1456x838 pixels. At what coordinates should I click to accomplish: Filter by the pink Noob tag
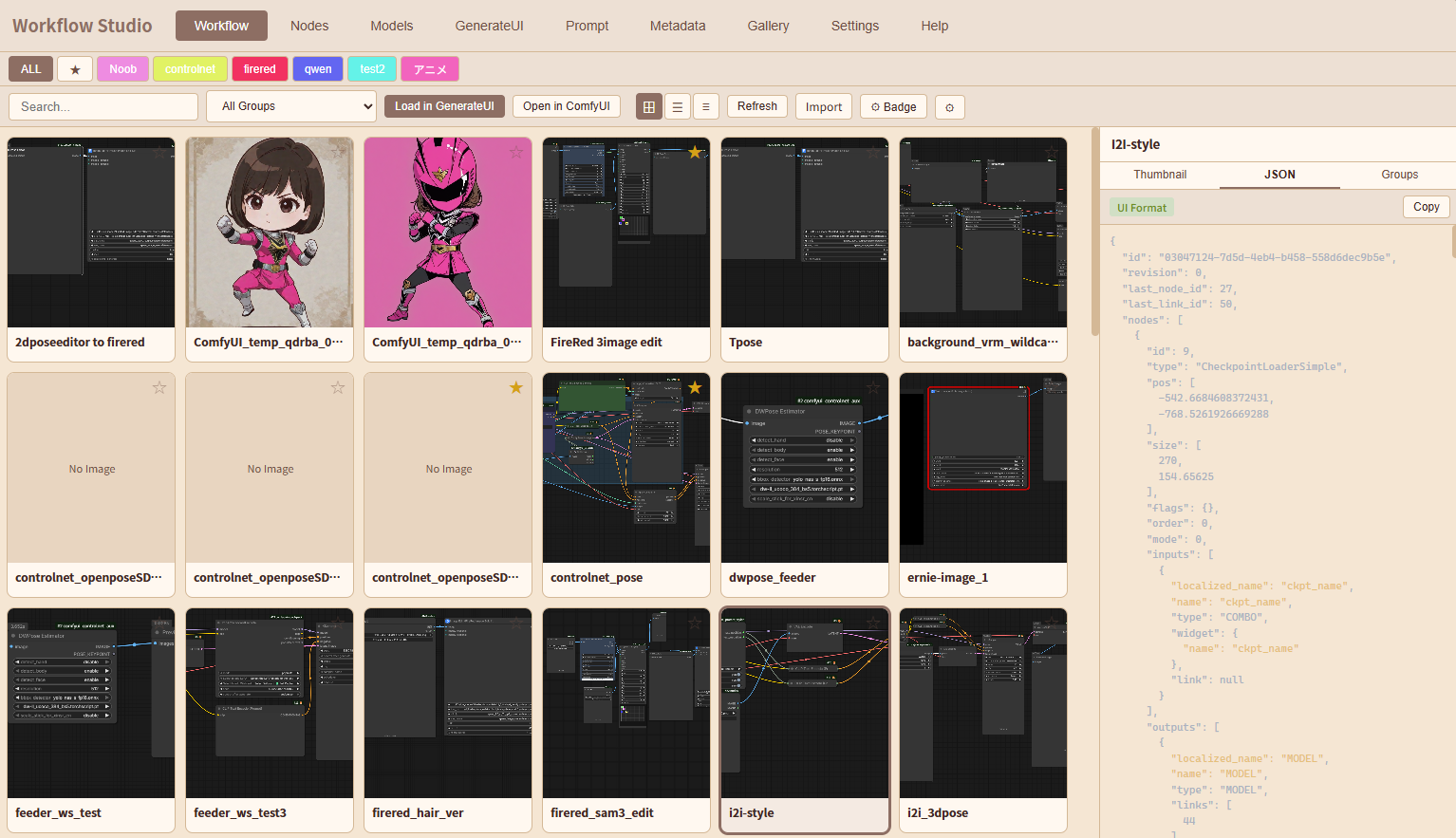pyautogui.click(x=122, y=69)
